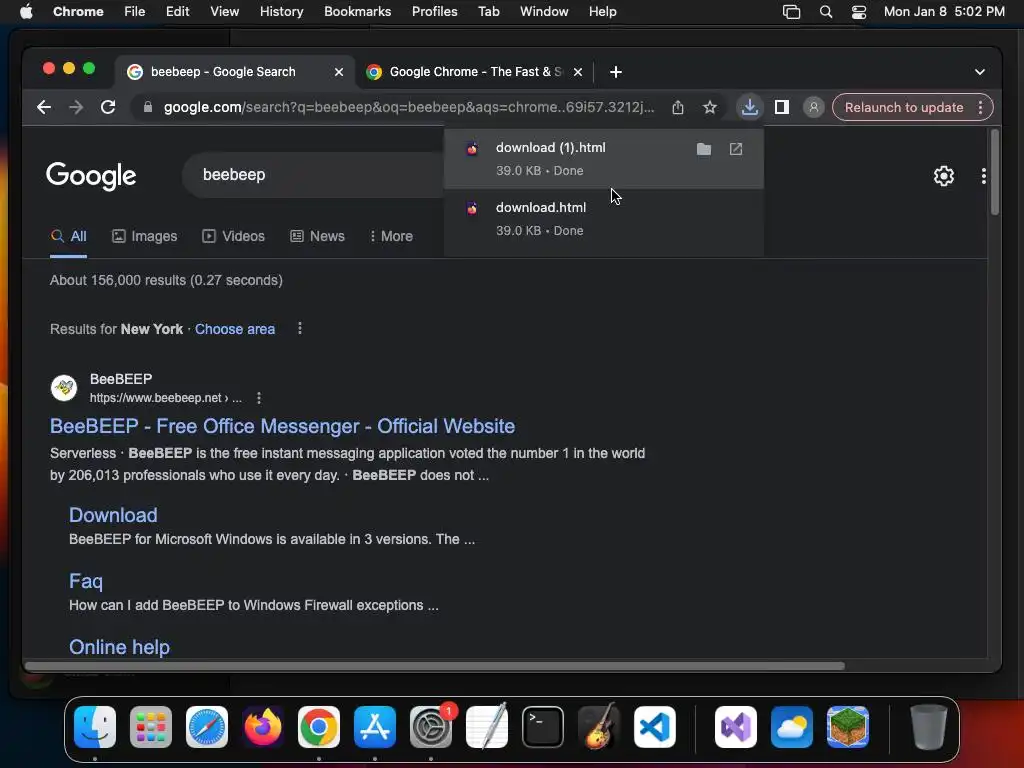Open the Bookmarks menu
1024x768 pixels.
(358, 12)
